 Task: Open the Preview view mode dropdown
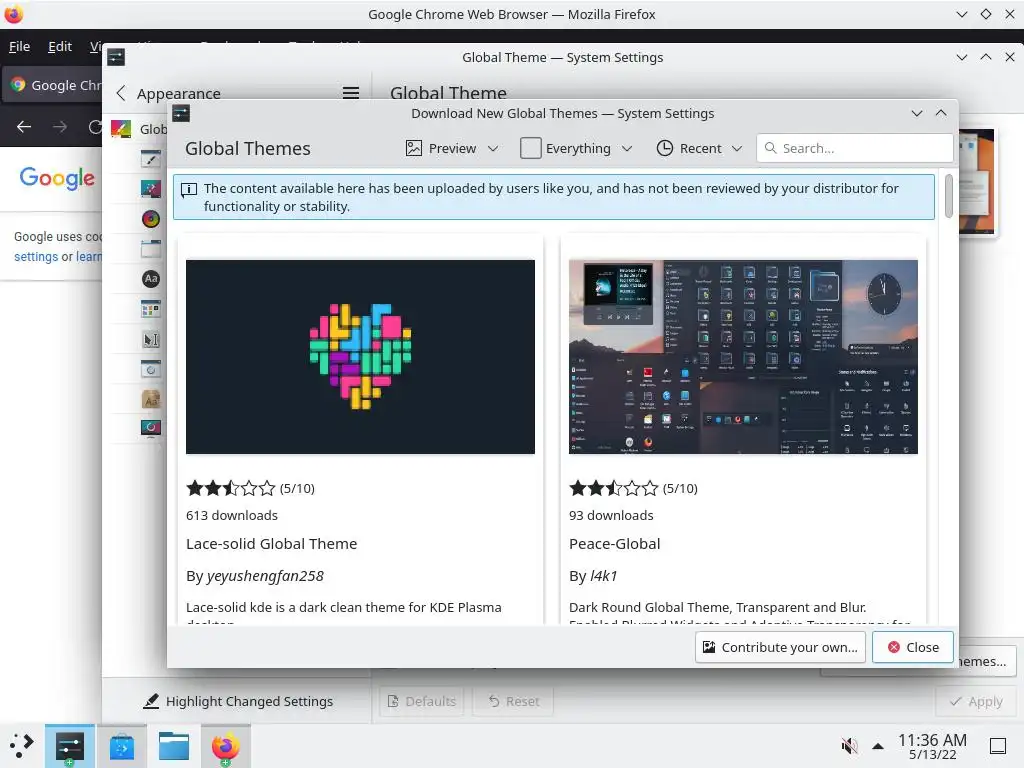click(452, 148)
